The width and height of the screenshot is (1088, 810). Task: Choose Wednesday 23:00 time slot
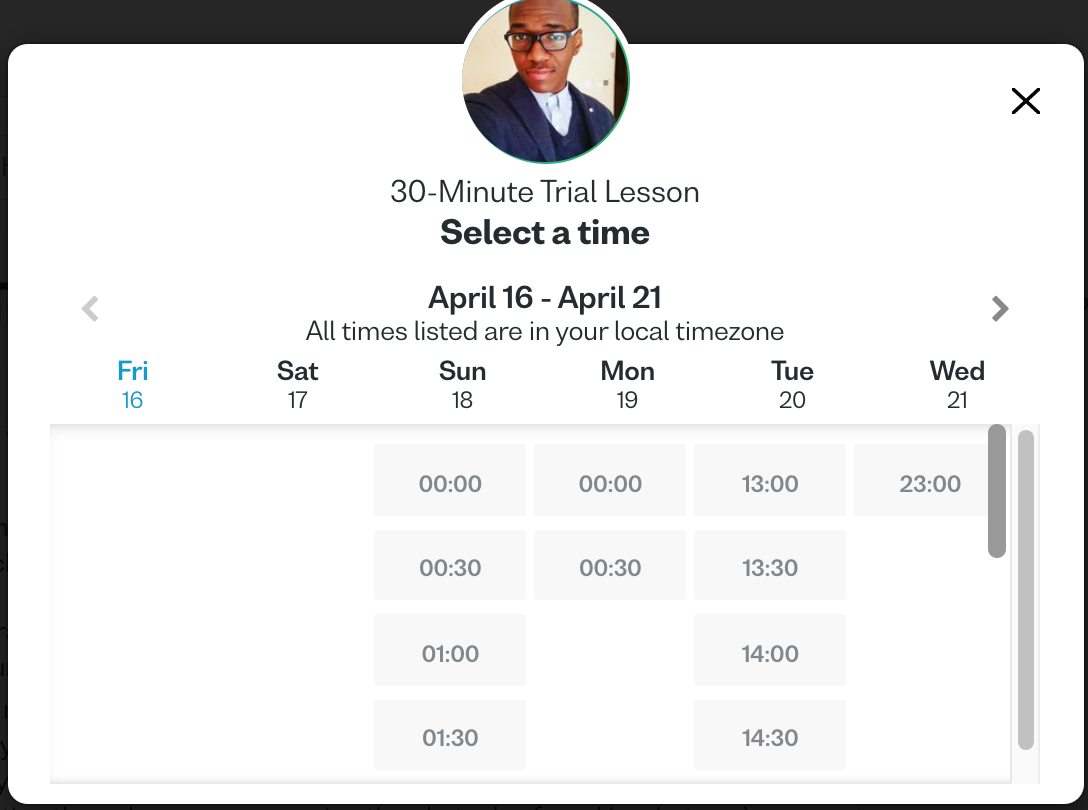click(921, 480)
